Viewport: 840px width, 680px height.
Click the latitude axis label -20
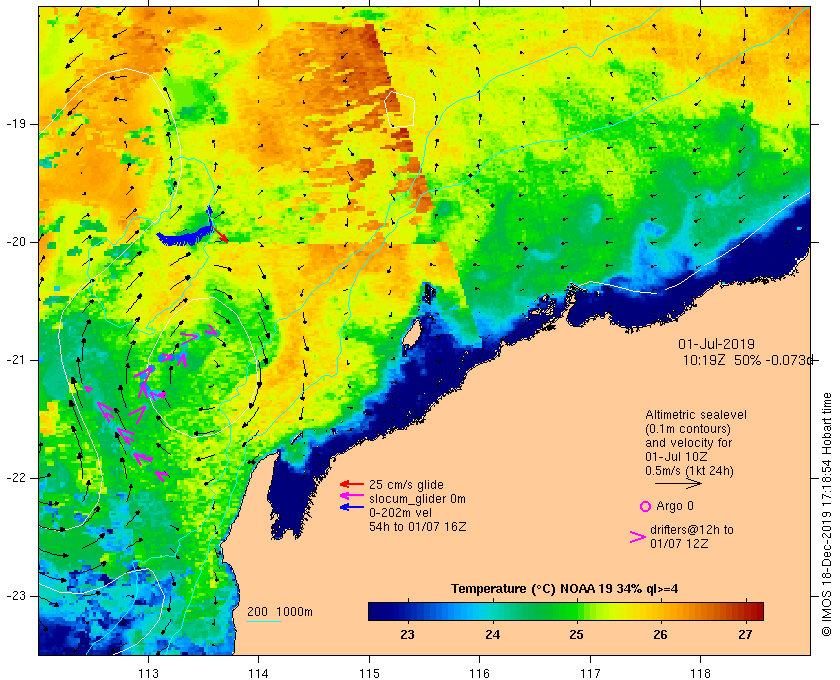(x=15, y=242)
